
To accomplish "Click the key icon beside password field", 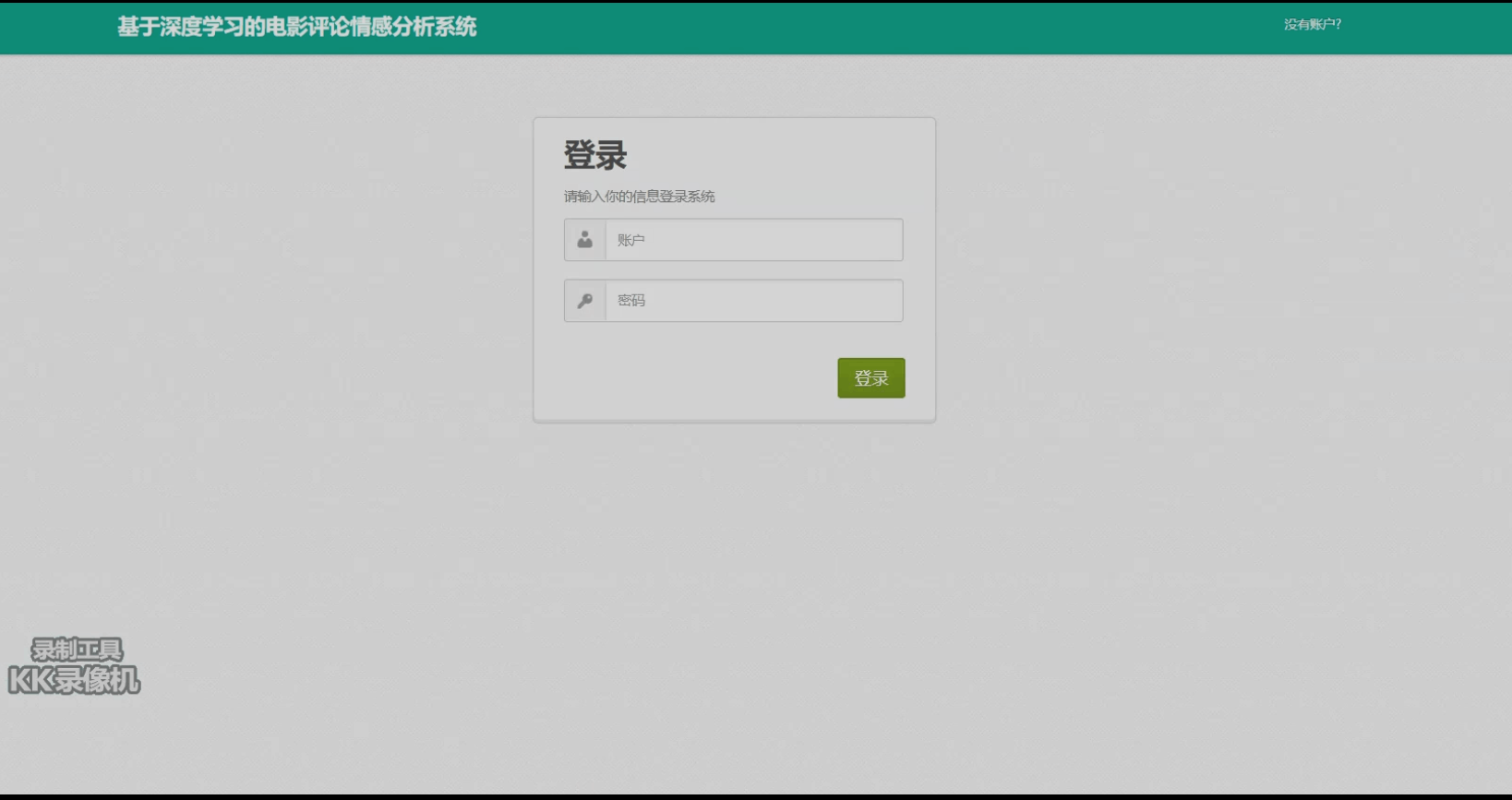I will (584, 301).
